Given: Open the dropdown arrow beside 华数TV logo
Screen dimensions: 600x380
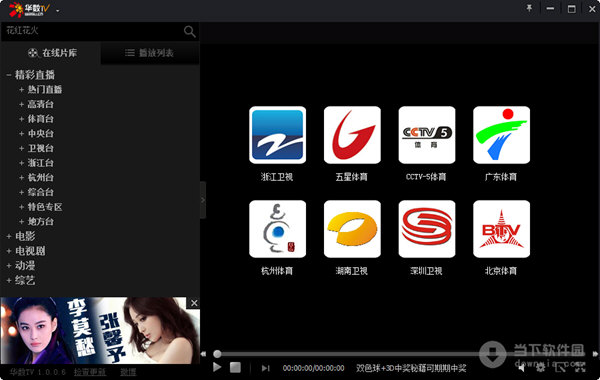Looking at the screenshot, I should [x=57, y=11].
